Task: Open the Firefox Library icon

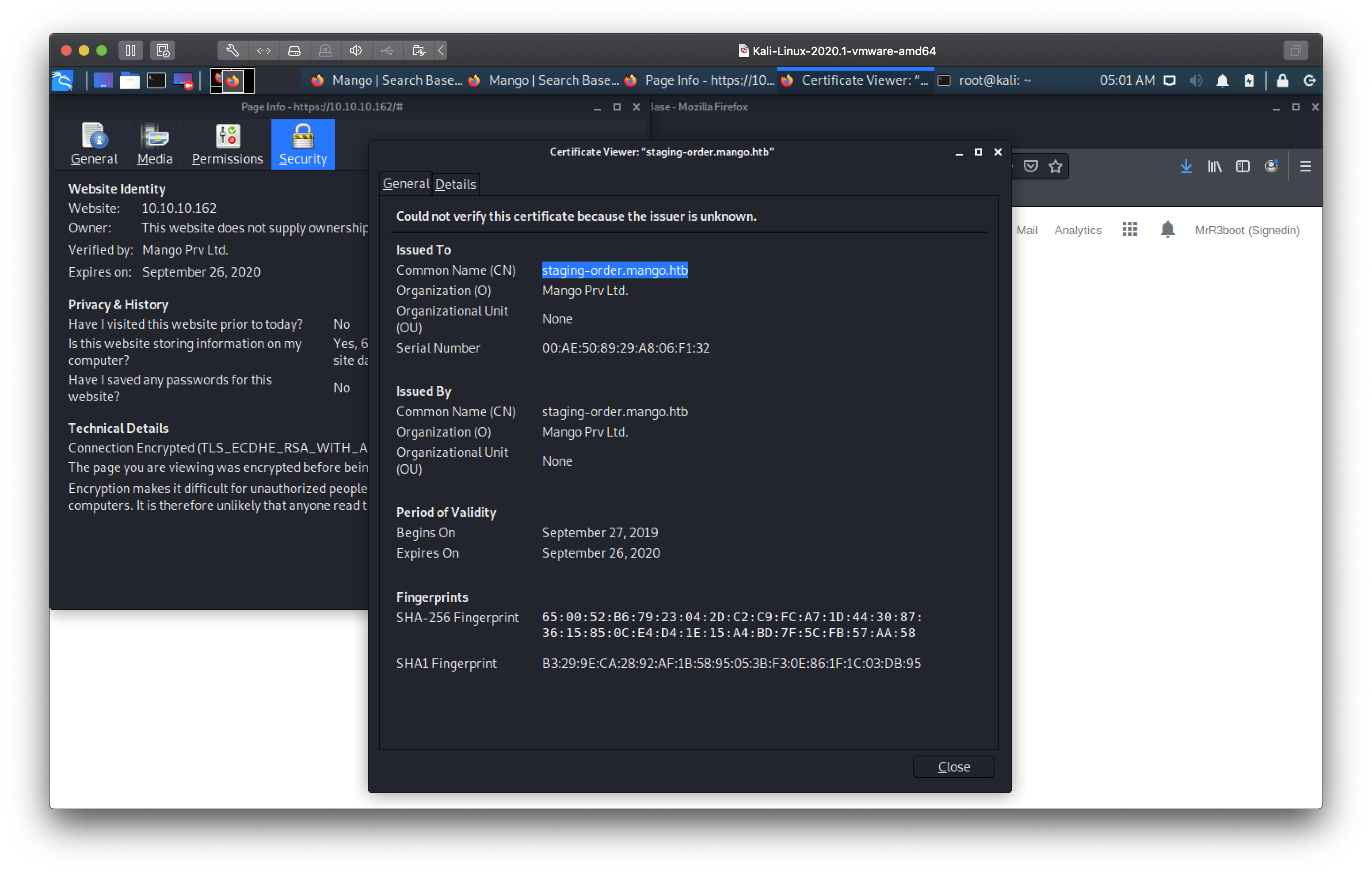Action: tap(1214, 167)
